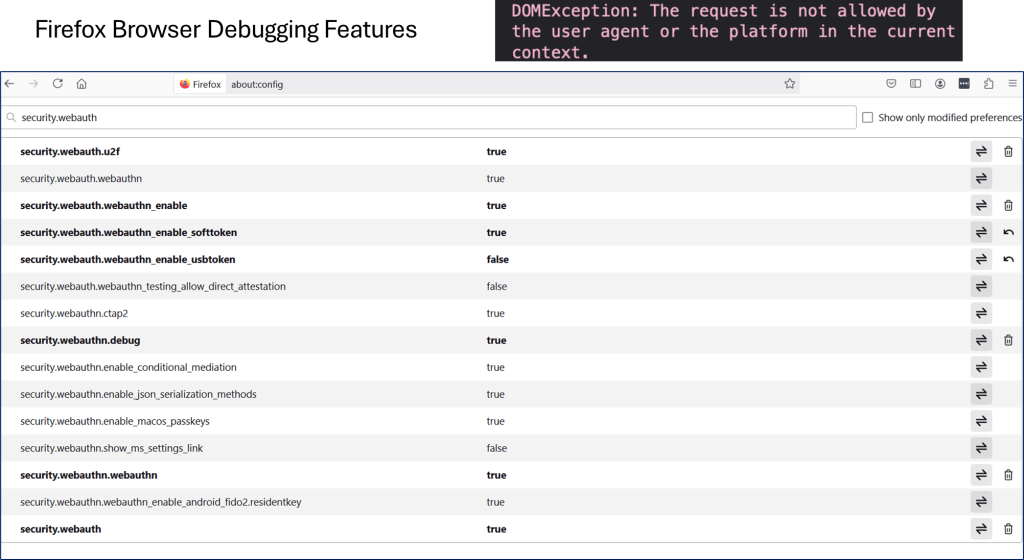This screenshot has width=1024, height=560.
Task: Enable Show only modified preferences checkbox
Action: point(867,118)
